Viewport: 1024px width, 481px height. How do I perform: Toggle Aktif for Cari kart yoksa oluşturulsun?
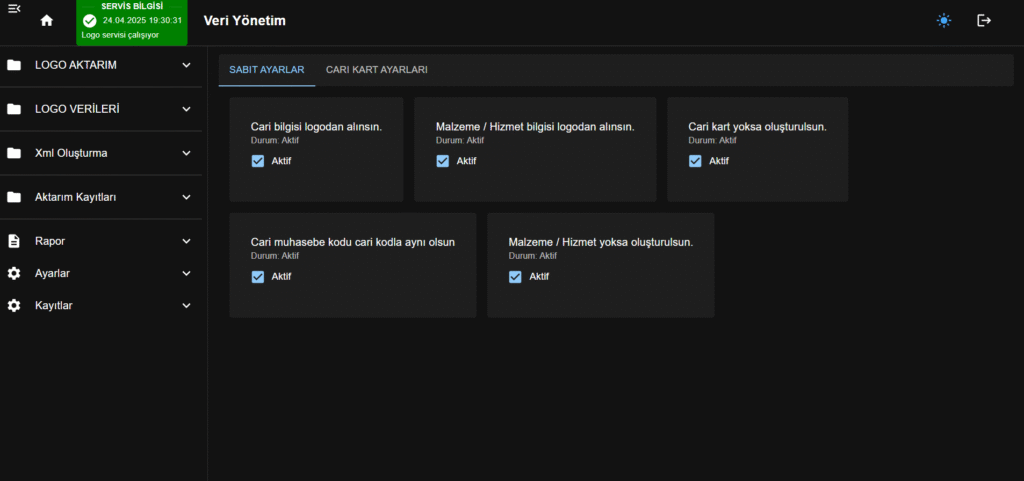point(696,161)
